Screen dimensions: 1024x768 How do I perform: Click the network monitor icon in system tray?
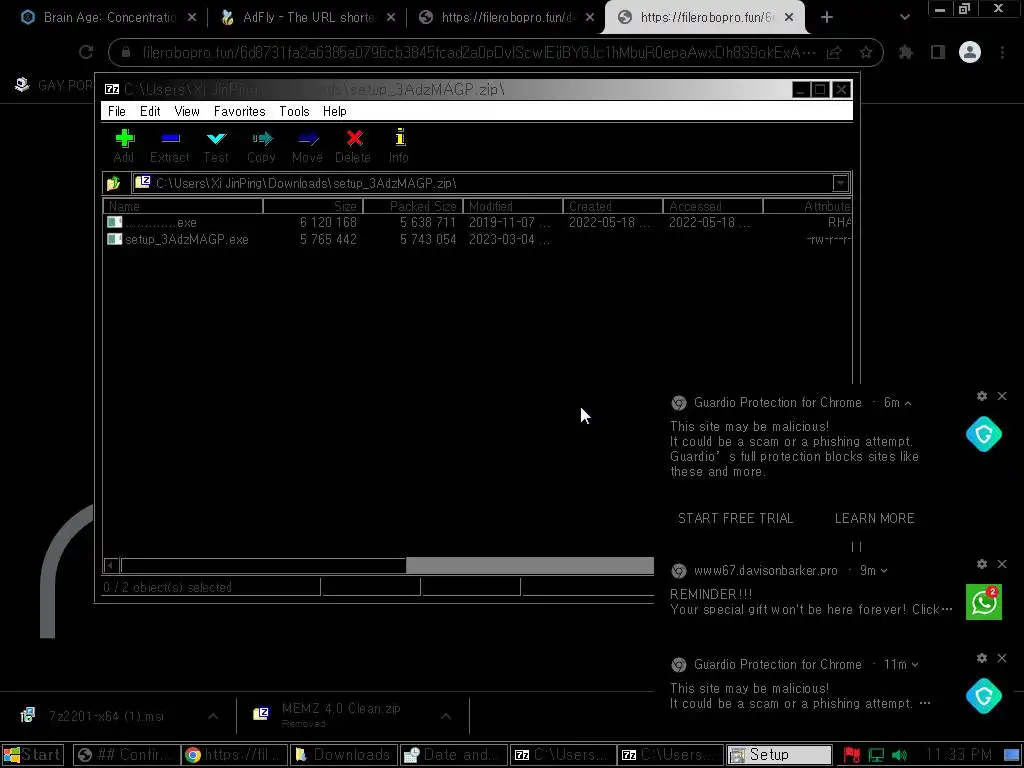[x=876, y=756]
